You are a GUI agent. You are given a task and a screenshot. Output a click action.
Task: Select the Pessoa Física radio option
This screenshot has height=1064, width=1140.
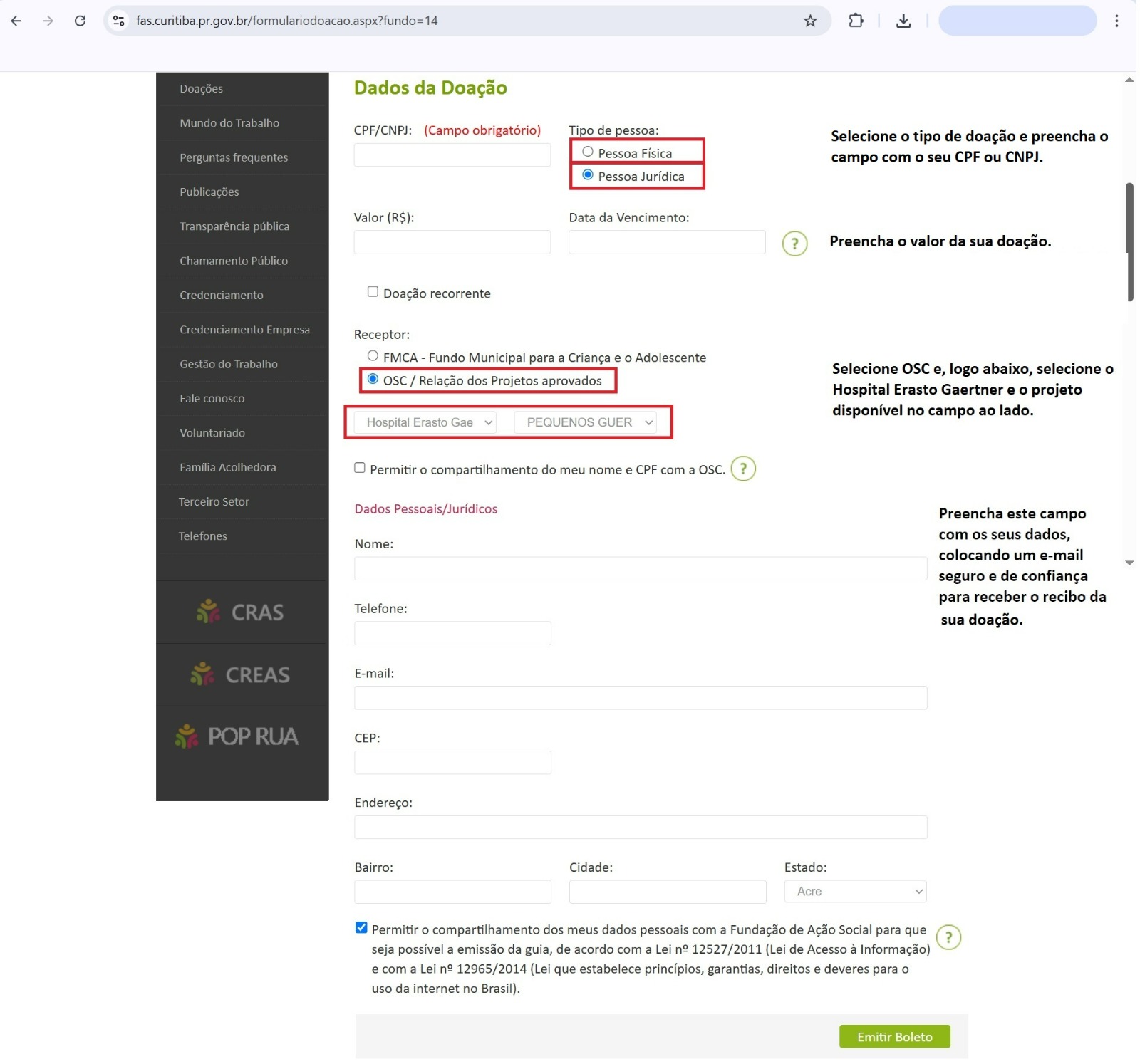point(588,152)
